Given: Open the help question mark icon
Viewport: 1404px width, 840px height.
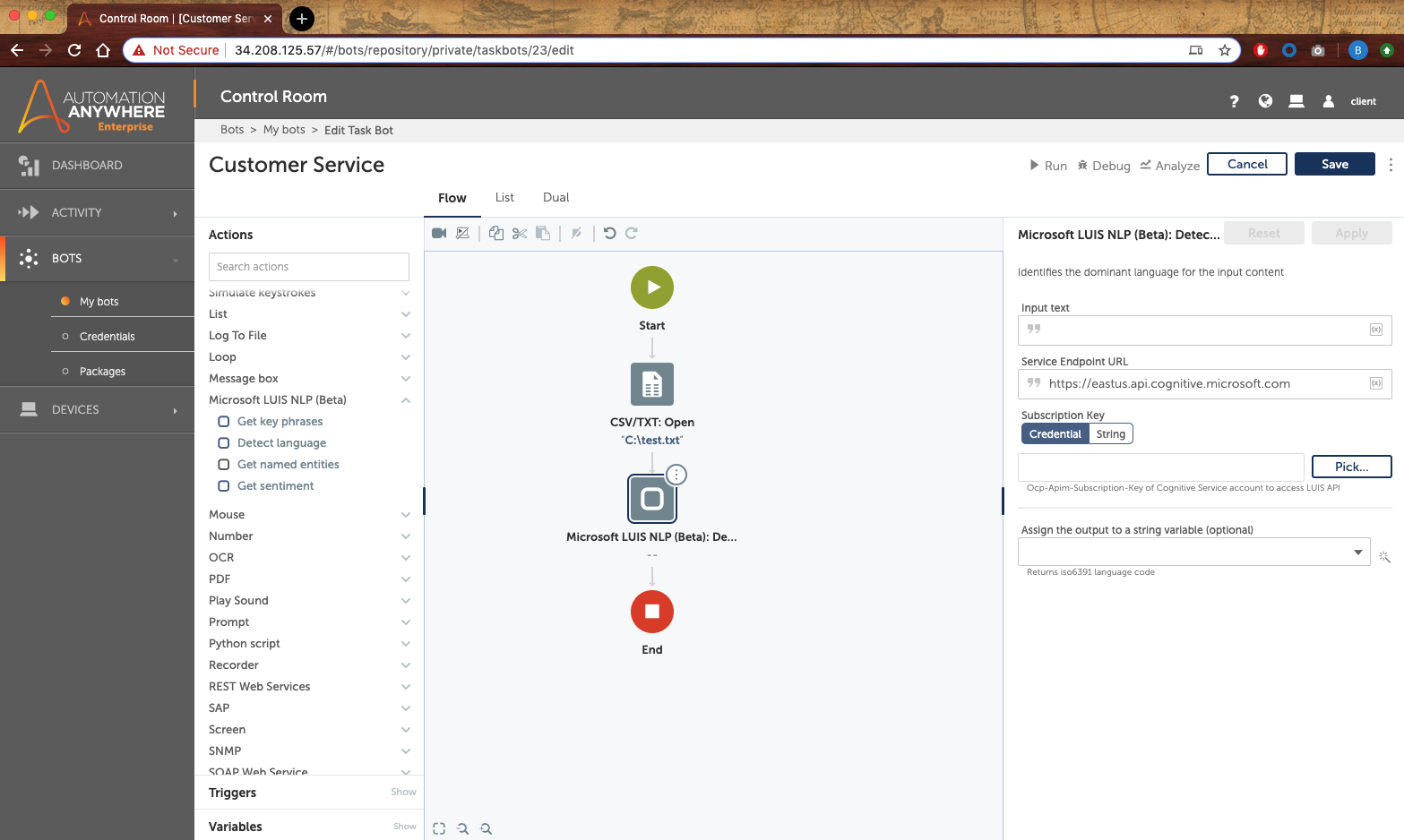Looking at the screenshot, I should 1234,101.
